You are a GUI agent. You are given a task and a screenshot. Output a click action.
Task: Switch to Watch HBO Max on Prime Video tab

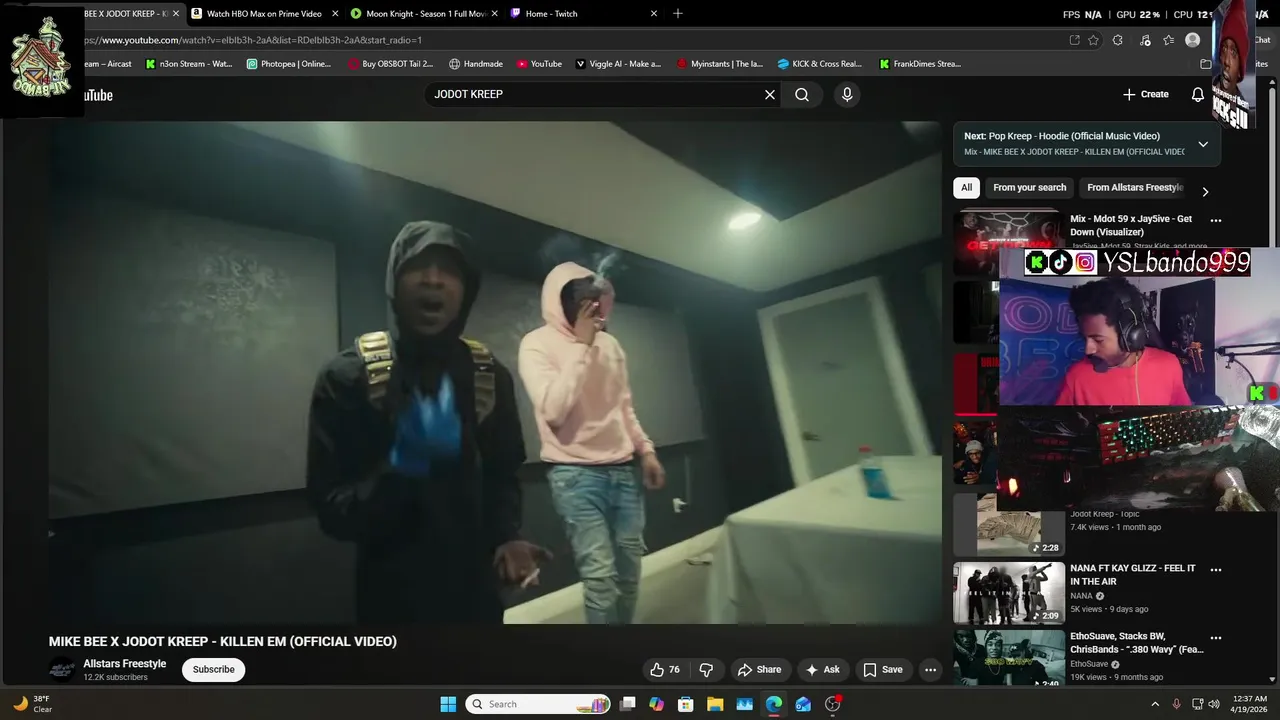click(x=264, y=14)
